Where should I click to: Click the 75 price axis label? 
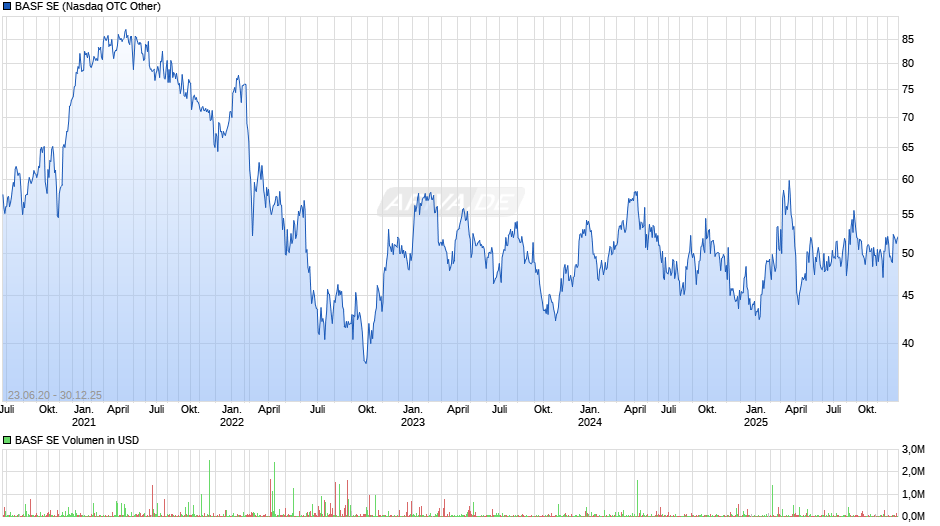click(x=908, y=90)
